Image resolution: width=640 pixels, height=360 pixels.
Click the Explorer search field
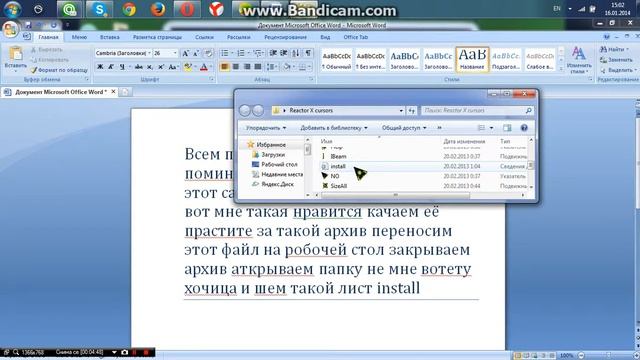coord(477,110)
